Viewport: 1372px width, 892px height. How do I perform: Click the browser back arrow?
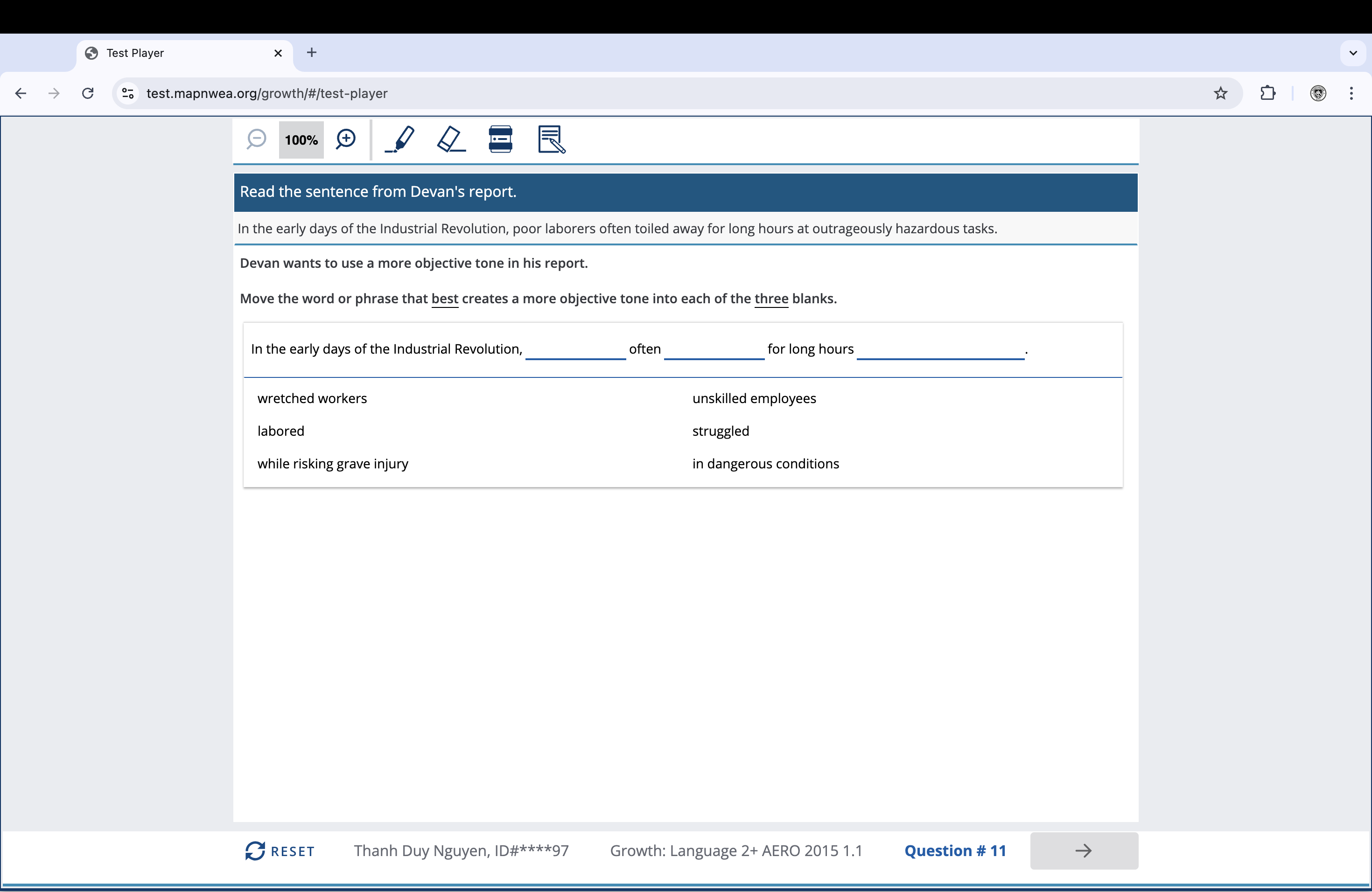21,93
